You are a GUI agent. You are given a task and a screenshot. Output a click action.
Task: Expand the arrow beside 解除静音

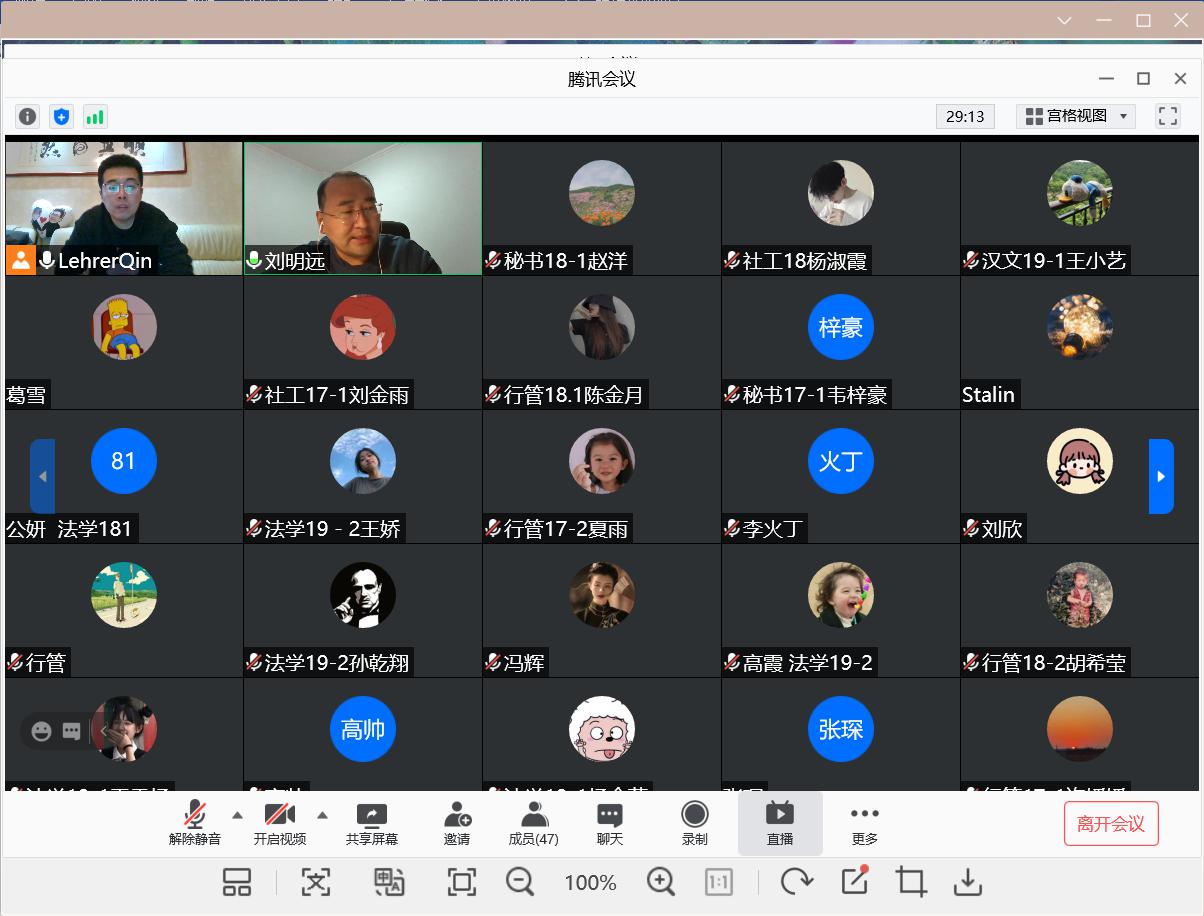click(x=237, y=814)
